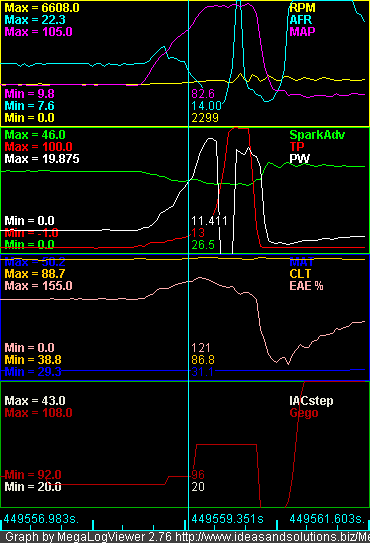Viewport: 370px width, 543px height.
Task: Click the EAE % legend label
Action: 306,286
